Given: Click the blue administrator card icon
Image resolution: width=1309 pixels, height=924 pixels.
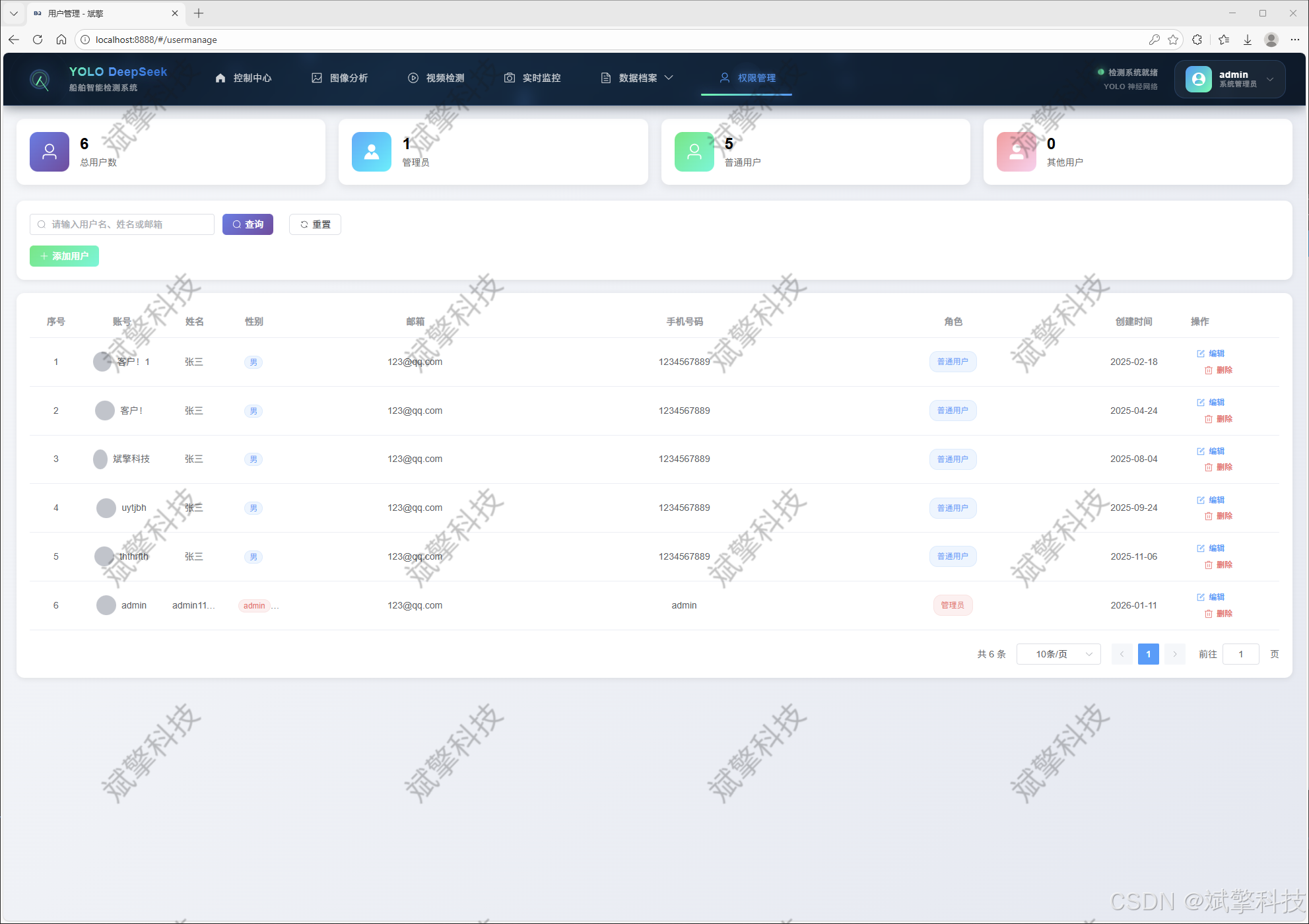Looking at the screenshot, I should (x=372, y=152).
